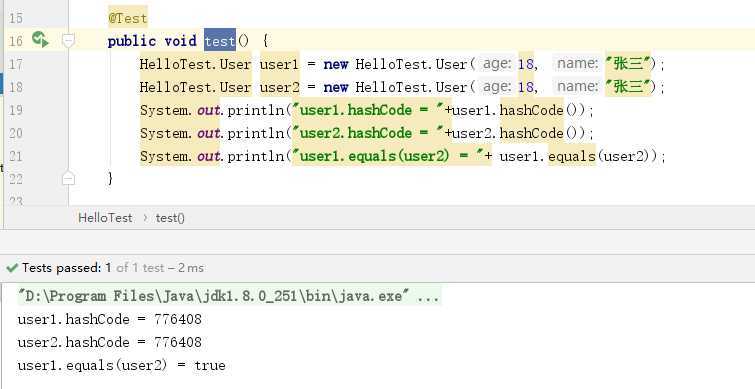Click Tests passed: 1 status text
Screen dimensions: 755x389
(67, 268)
